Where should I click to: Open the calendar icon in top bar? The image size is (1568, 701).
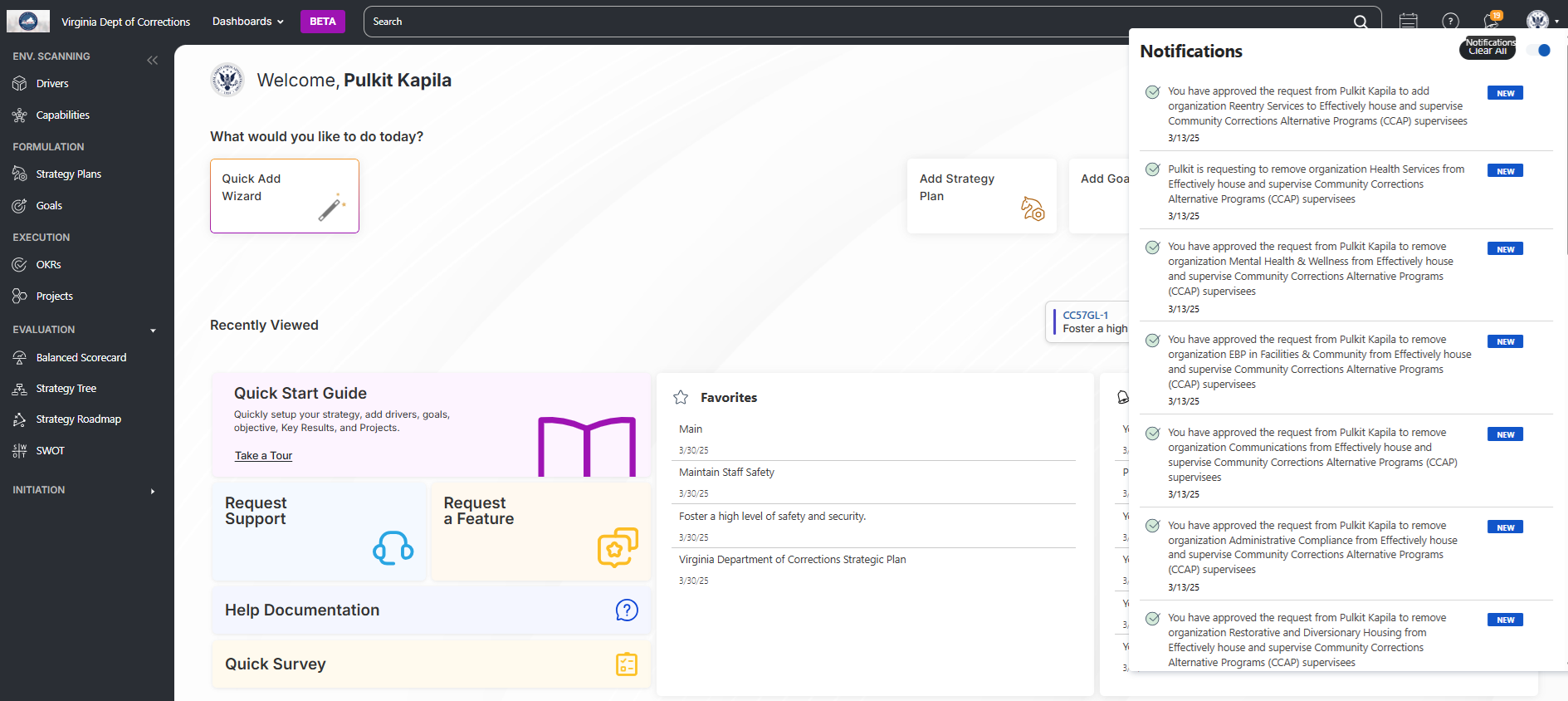[x=1409, y=22]
